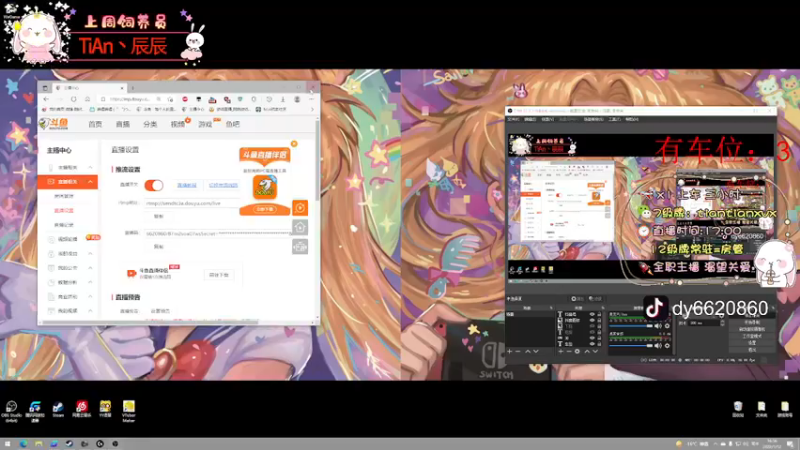Toggle visibility eye of topmost OBS source
This screenshot has width=800, height=450.
point(592,314)
